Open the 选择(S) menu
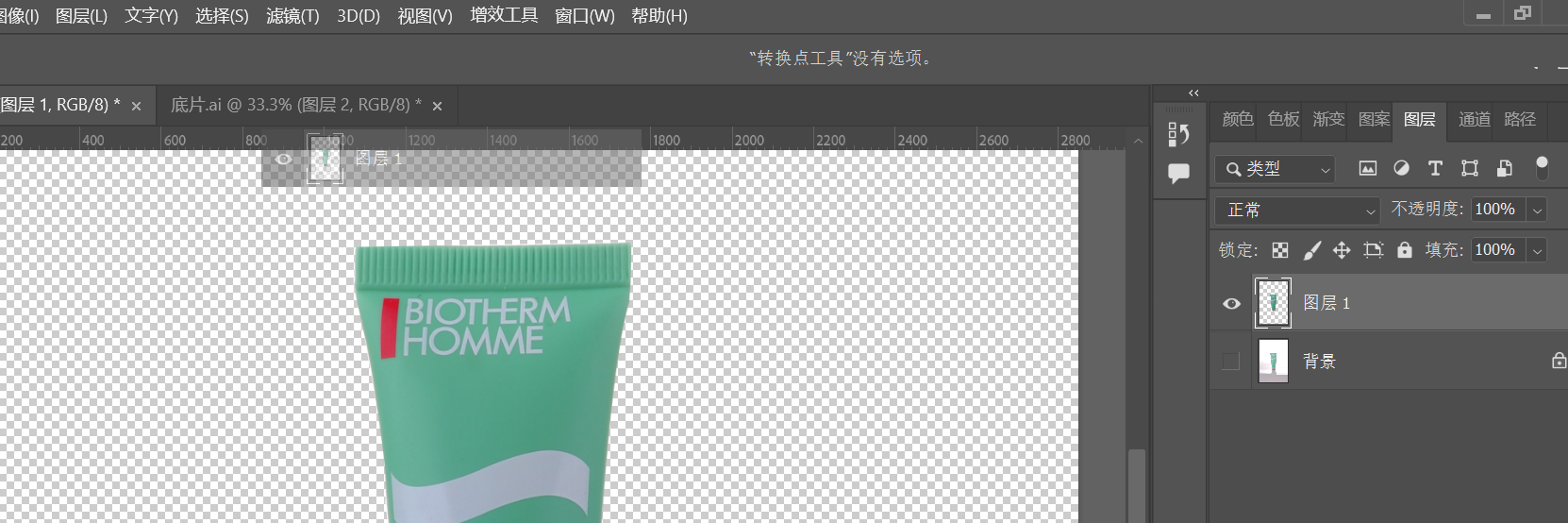Image resolution: width=1568 pixels, height=523 pixels. (x=222, y=16)
